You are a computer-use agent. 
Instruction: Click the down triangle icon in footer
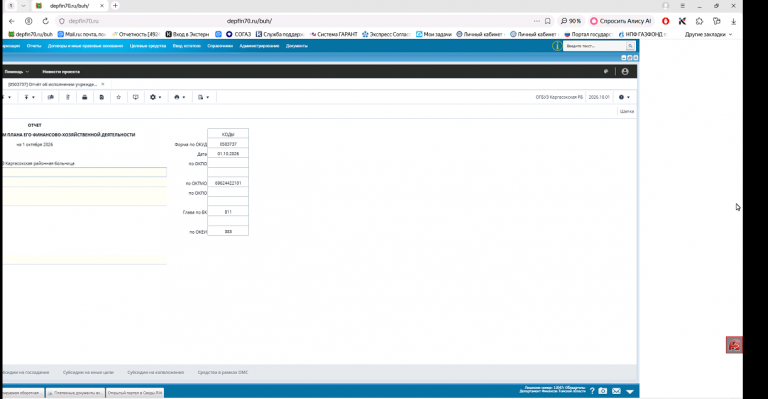coord(630,391)
